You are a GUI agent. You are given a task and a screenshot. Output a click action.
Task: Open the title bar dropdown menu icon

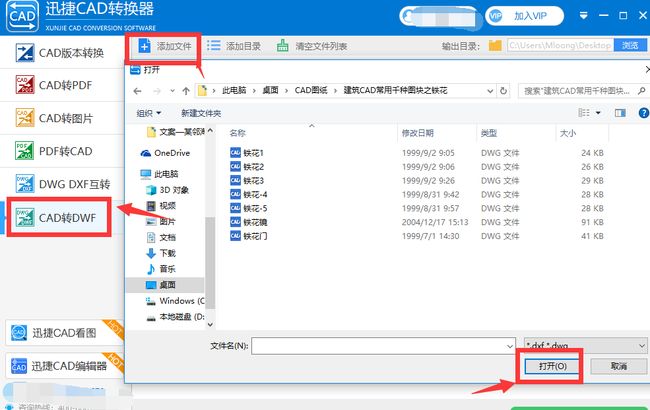tap(583, 16)
